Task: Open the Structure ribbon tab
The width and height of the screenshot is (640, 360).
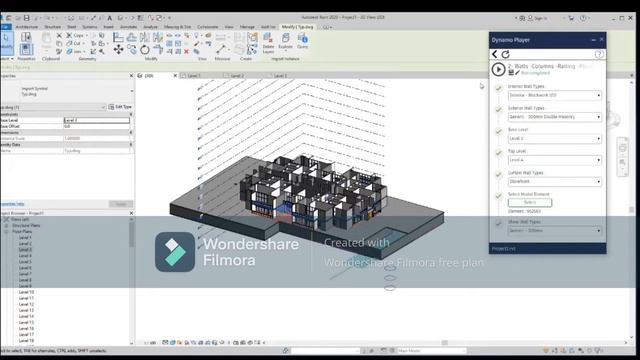Action: click(x=52, y=27)
